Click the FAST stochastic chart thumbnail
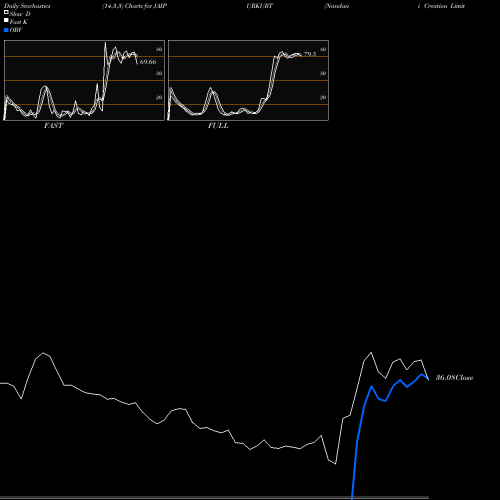This screenshot has height=500, width=500. (x=84, y=80)
